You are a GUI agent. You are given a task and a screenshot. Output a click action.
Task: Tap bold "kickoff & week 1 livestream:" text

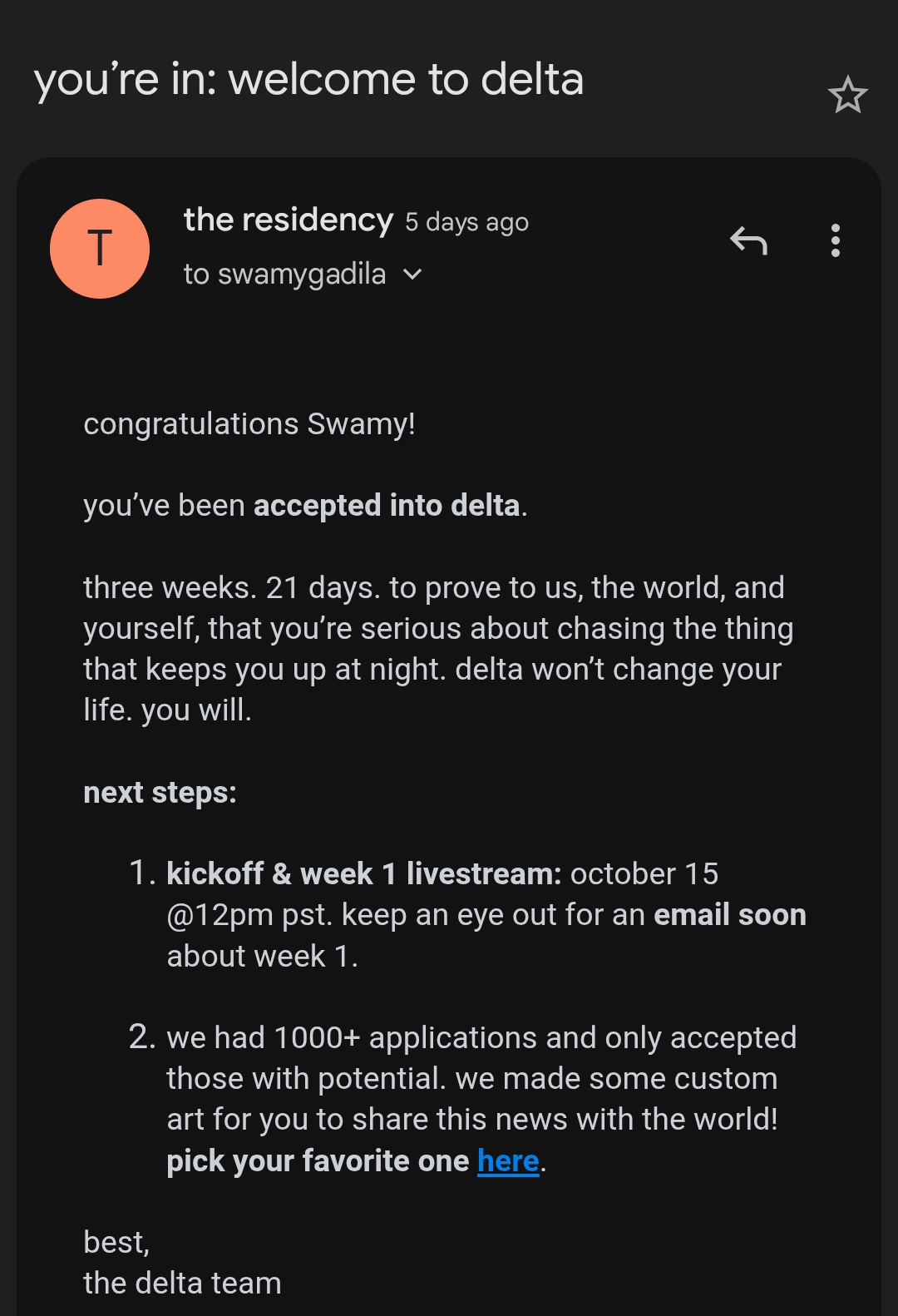(x=363, y=874)
